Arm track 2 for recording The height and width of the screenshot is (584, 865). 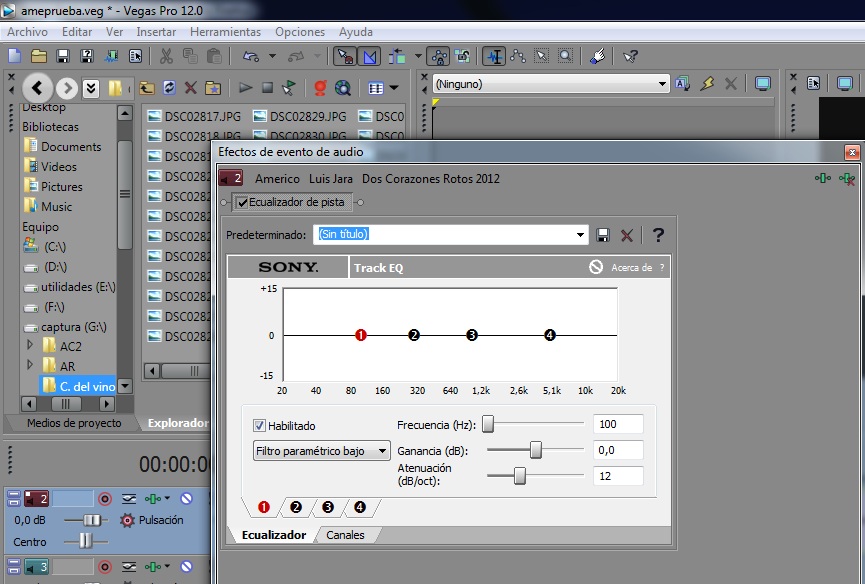pyautogui.click(x=105, y=499)
